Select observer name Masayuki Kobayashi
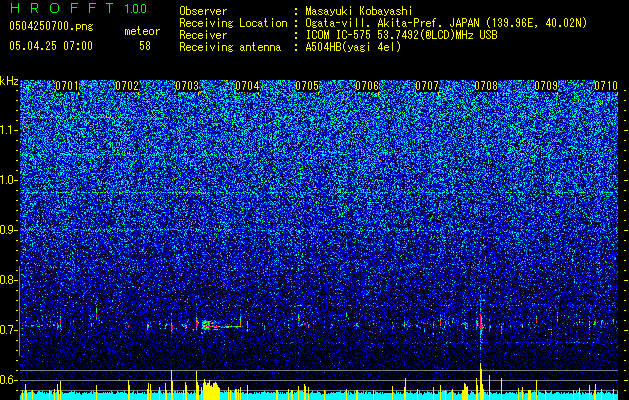 (359, 11)
